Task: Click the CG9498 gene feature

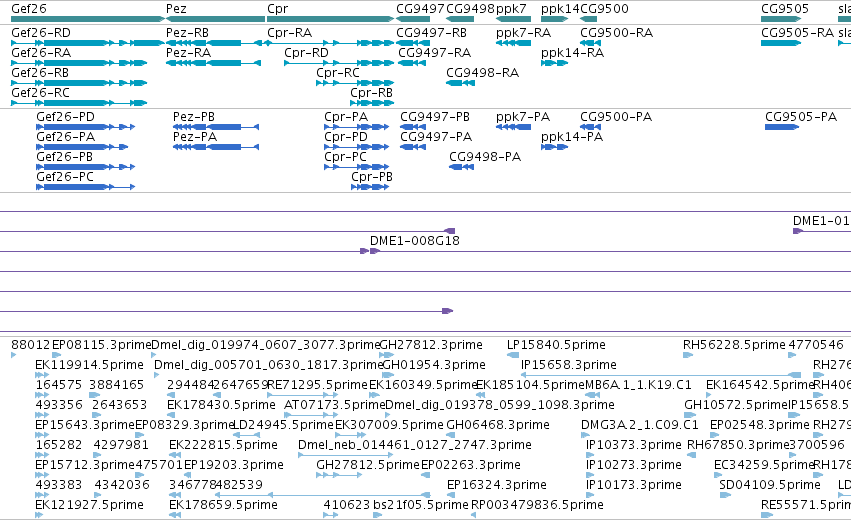Action: (x=460, y=19)
